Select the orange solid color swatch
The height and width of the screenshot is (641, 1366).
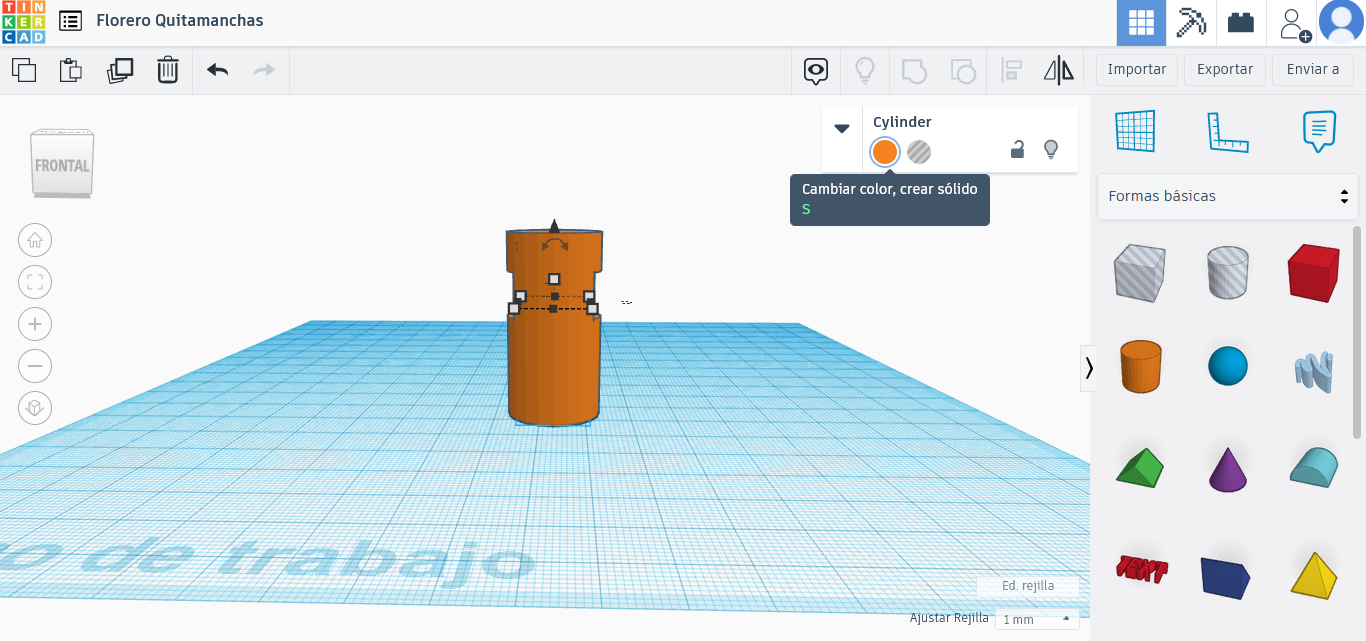[x=885, y=152]
